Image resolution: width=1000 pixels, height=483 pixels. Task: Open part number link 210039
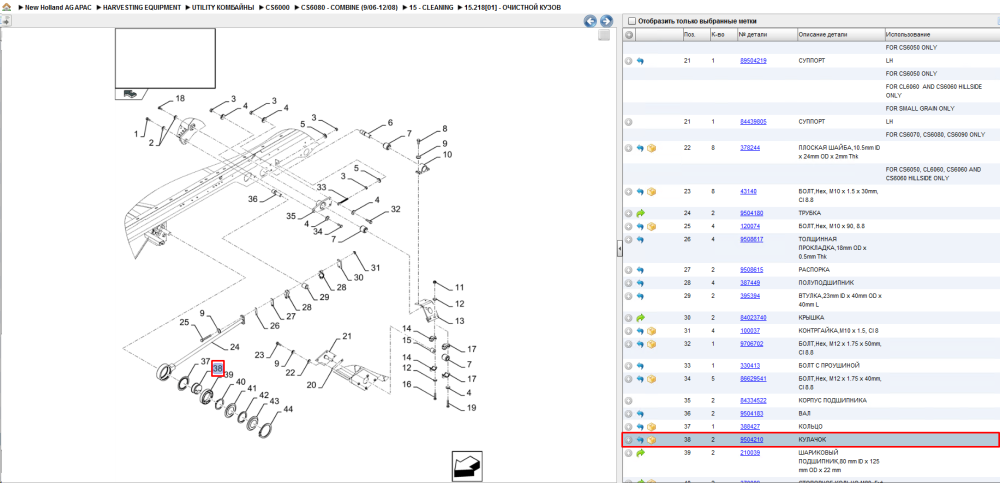tap(749, 453)
